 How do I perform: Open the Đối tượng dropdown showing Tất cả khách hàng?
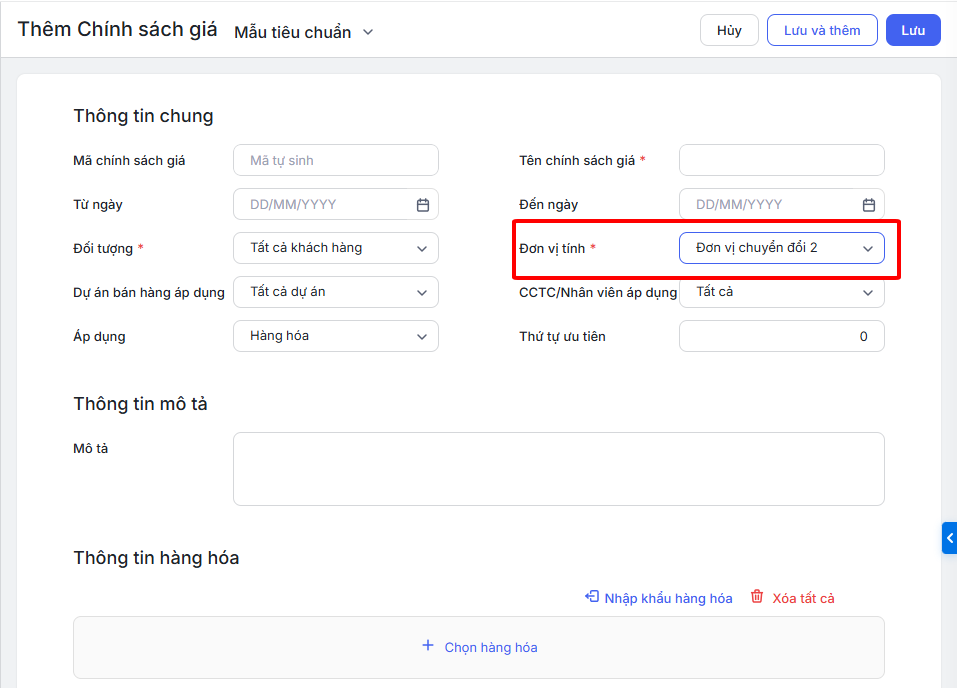pyautogui.click(x=336, y=248)
